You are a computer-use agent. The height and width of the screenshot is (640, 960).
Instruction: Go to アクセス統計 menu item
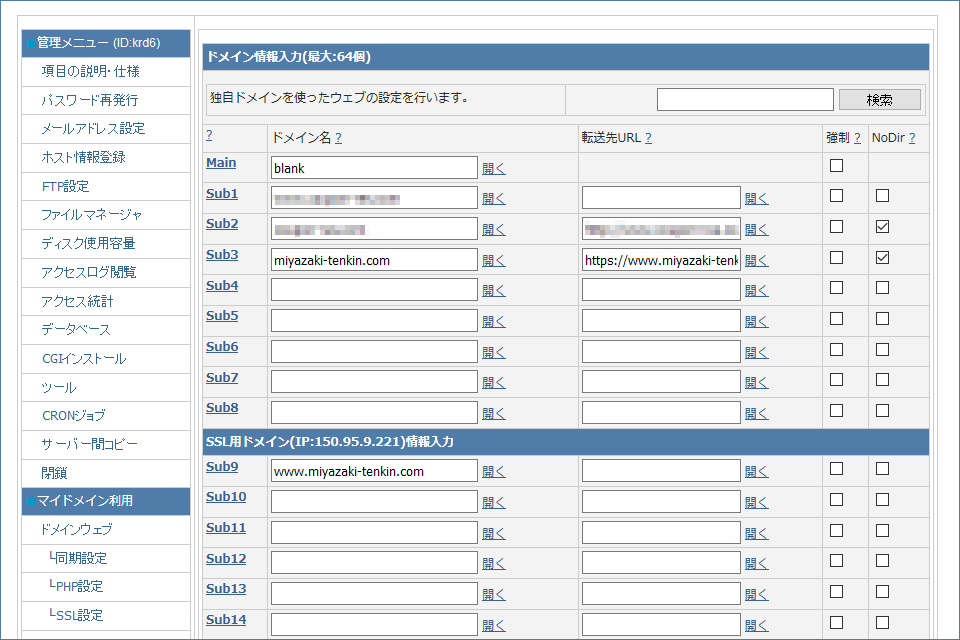pos(77,301)
